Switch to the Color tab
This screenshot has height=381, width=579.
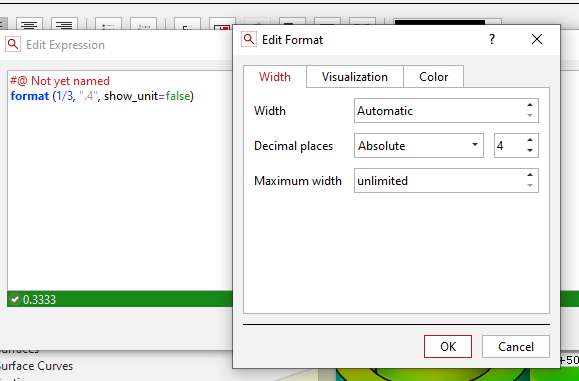434,77
